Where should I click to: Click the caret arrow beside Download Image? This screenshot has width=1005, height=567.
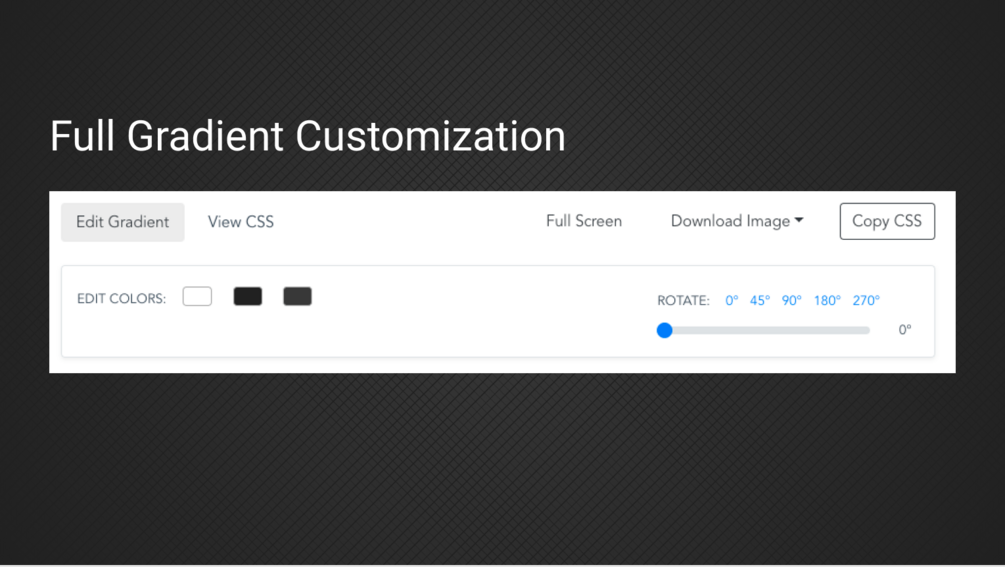pyautogui.click(x=799, y=221)
